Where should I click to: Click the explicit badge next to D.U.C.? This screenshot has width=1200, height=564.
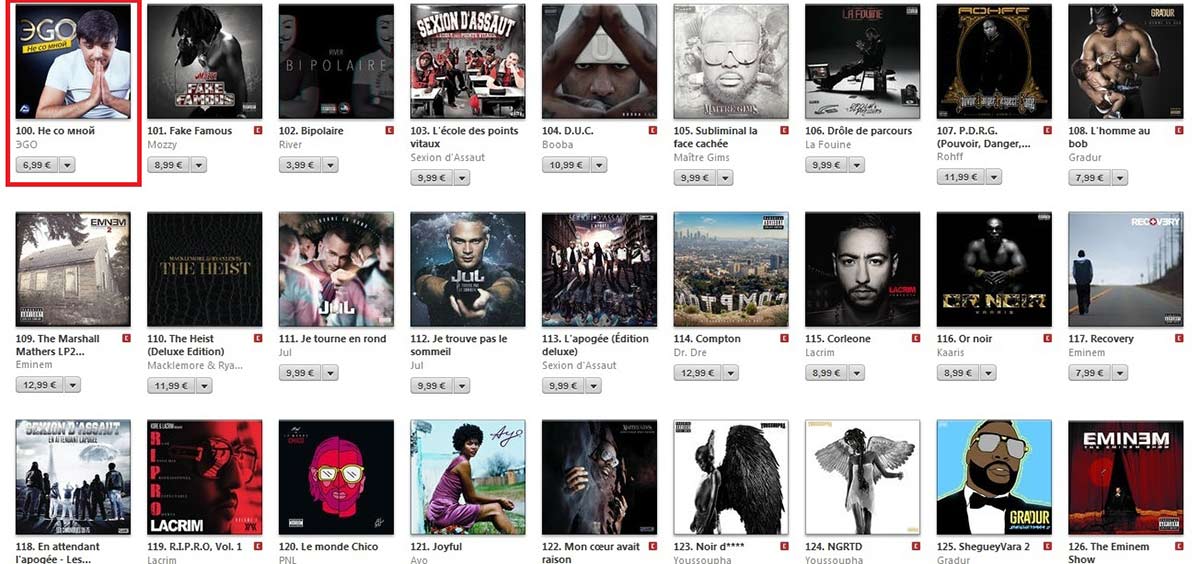click(653, 130)
